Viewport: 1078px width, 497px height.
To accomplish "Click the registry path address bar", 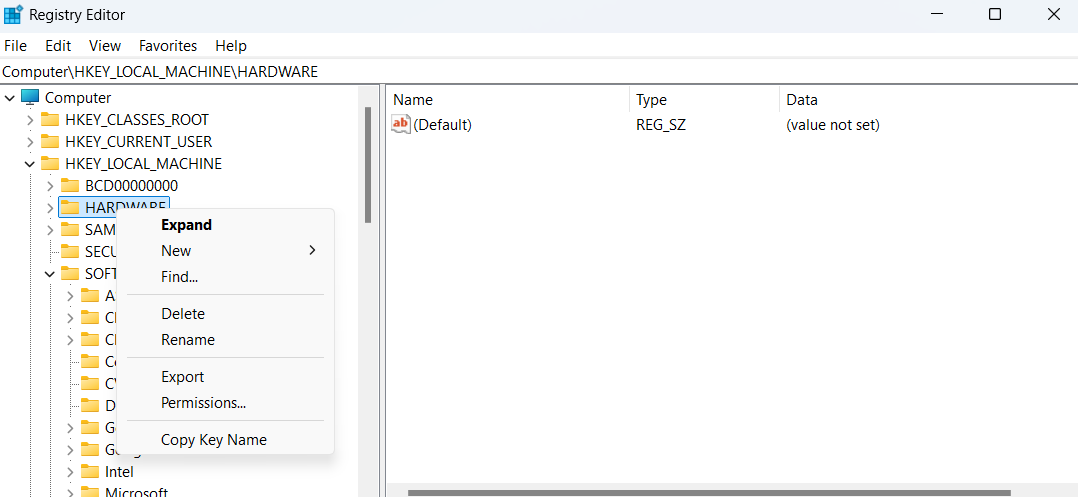I will point(539,71).
